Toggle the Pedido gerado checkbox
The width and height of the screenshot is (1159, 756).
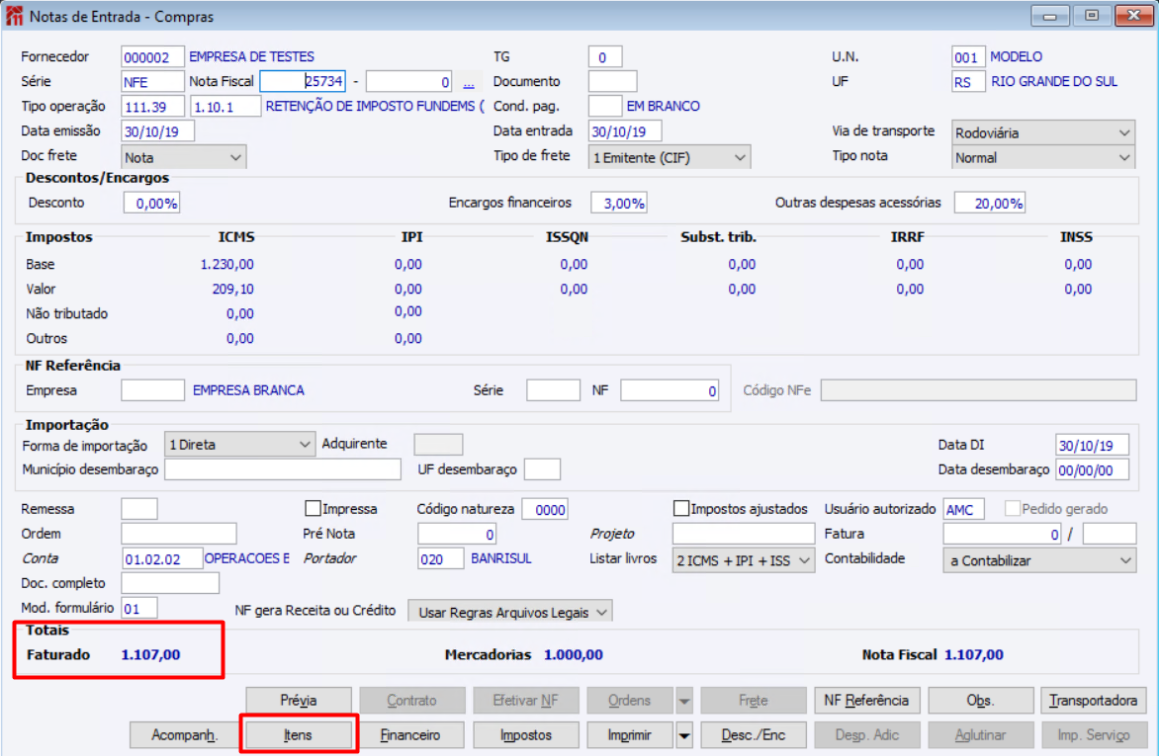point(1013,508)
